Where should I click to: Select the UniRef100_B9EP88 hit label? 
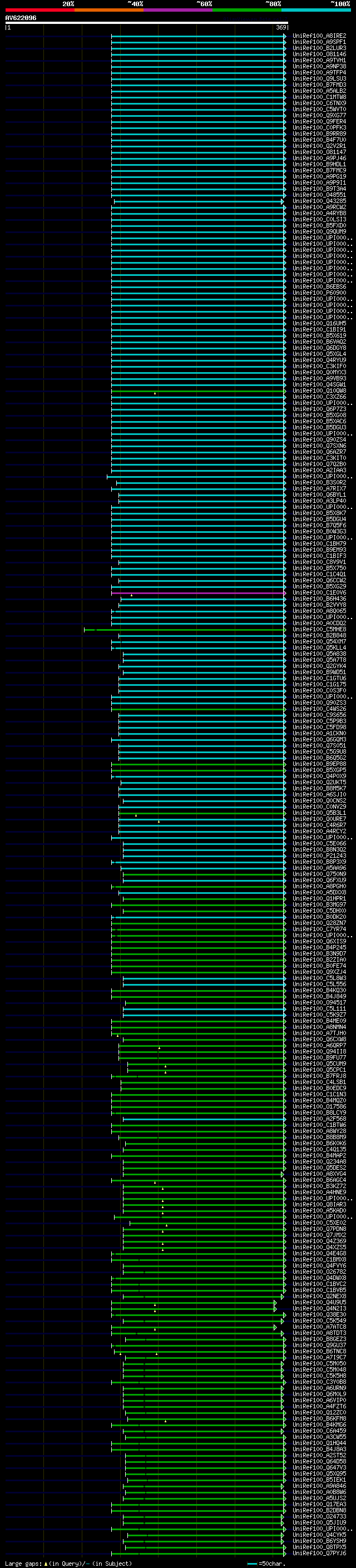(x=319, y=764)
